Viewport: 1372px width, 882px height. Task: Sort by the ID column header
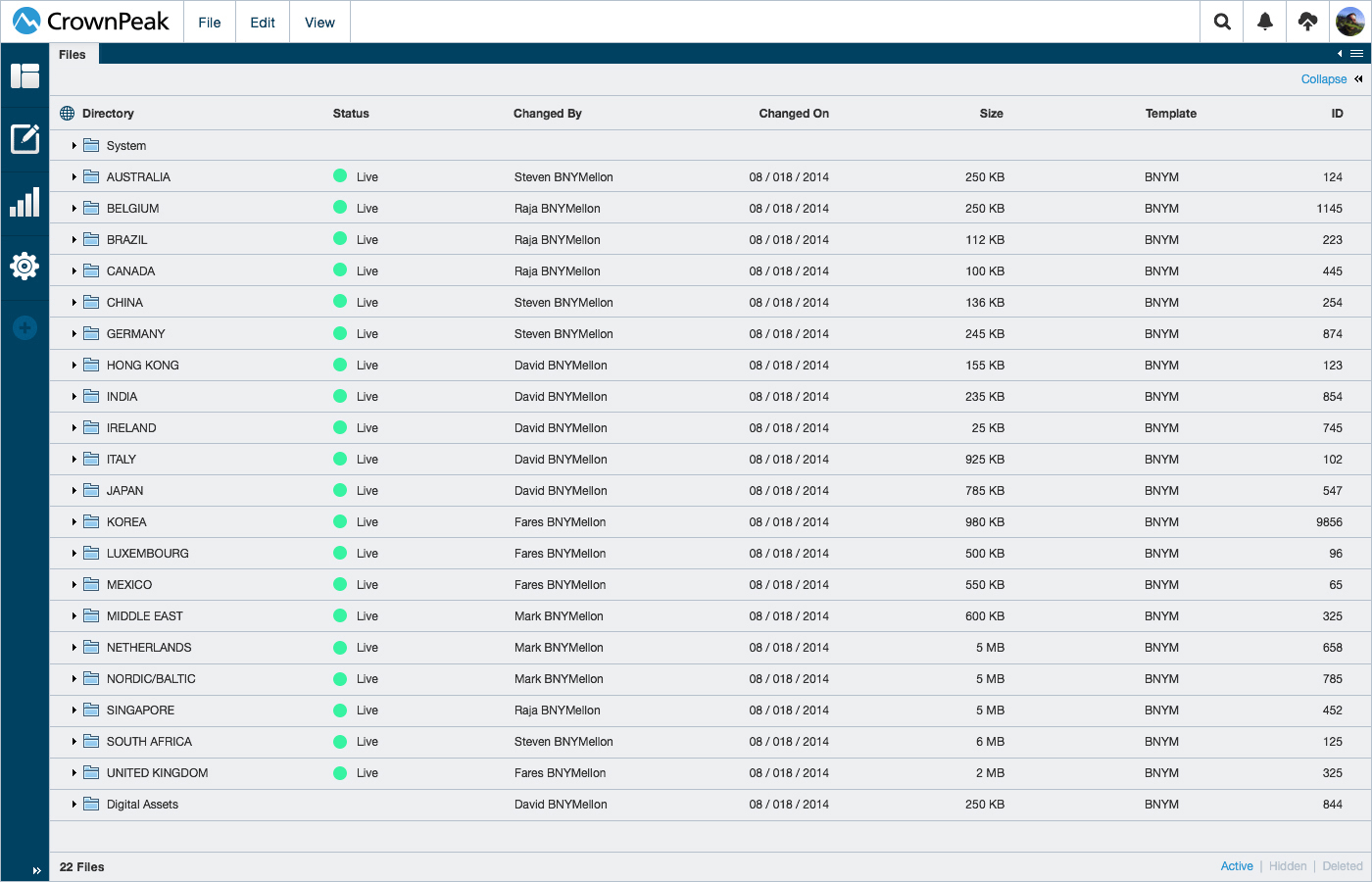pos(1337,114)
